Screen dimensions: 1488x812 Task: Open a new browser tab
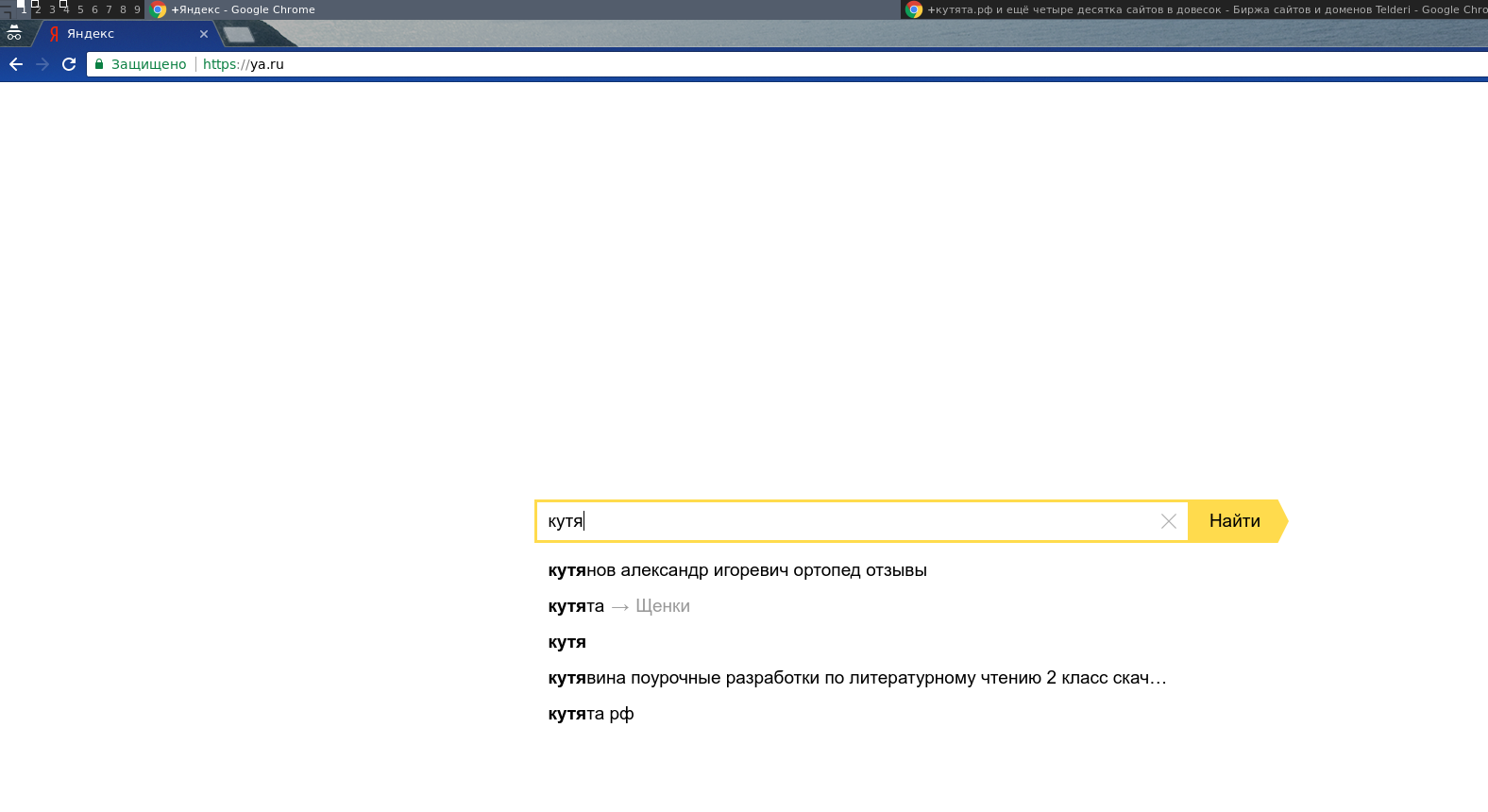pos(239,35)
